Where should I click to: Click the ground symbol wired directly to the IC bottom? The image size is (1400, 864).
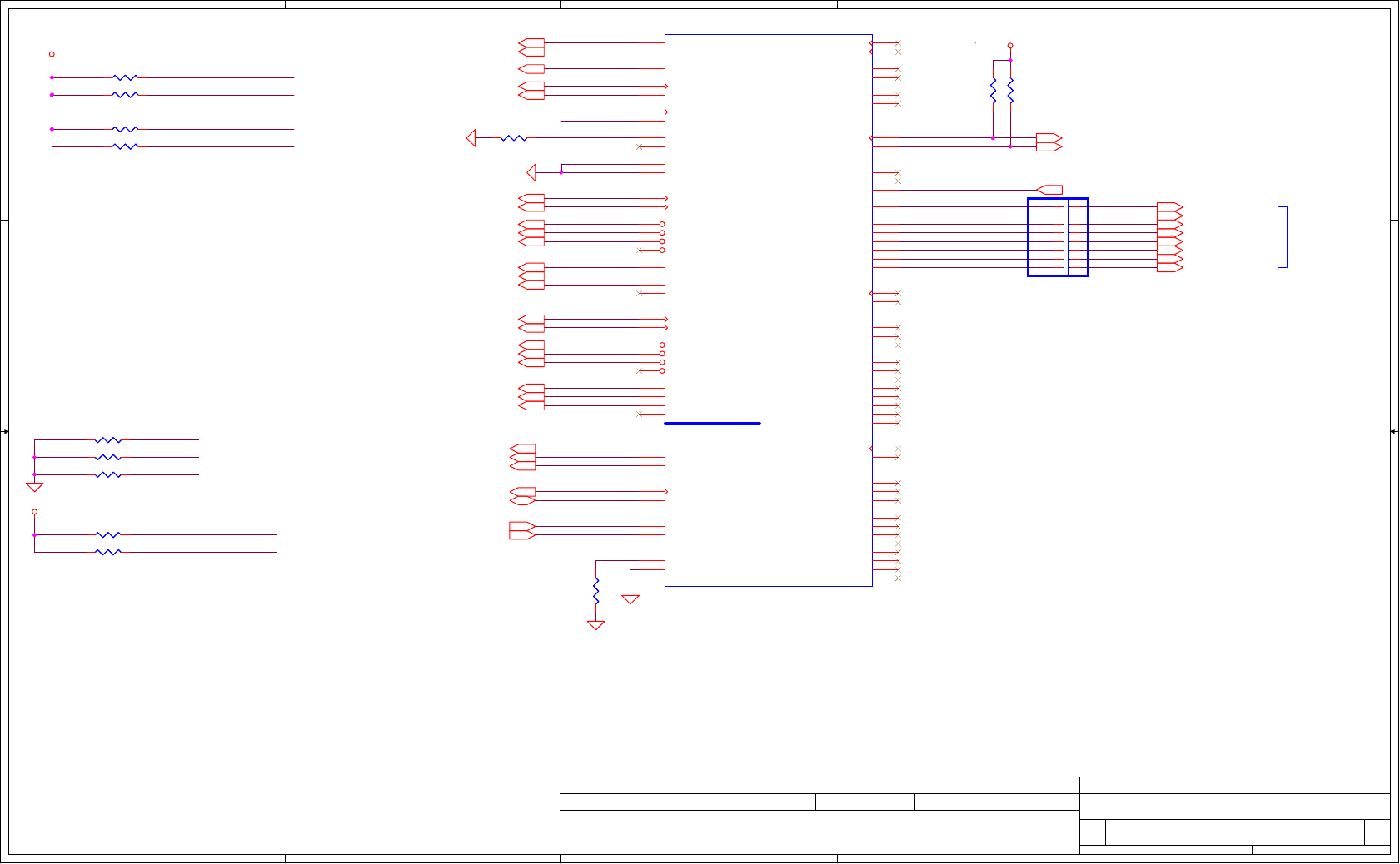(x=630, y=599)
